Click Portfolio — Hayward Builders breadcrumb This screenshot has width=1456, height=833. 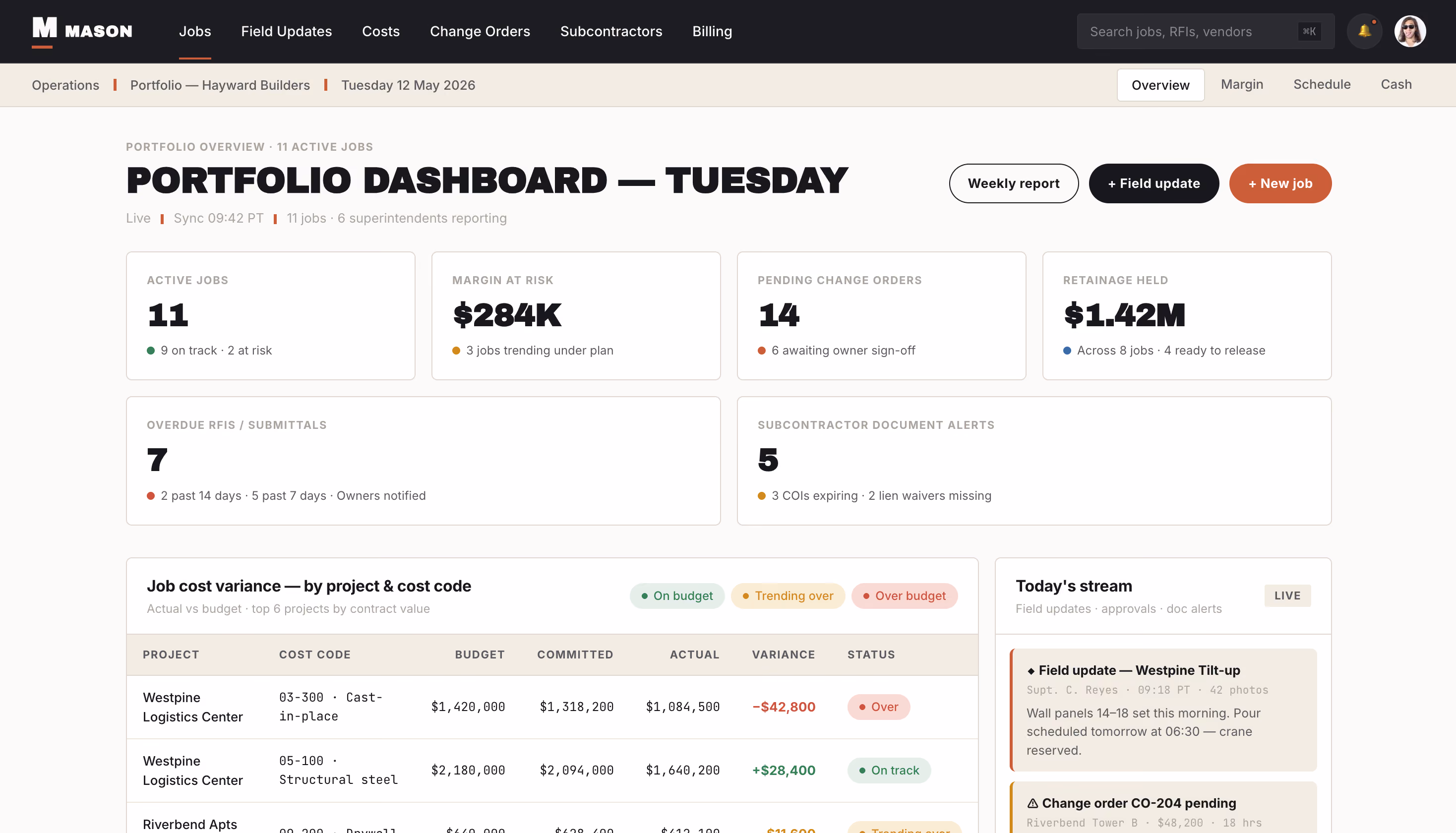coord(220,85)
